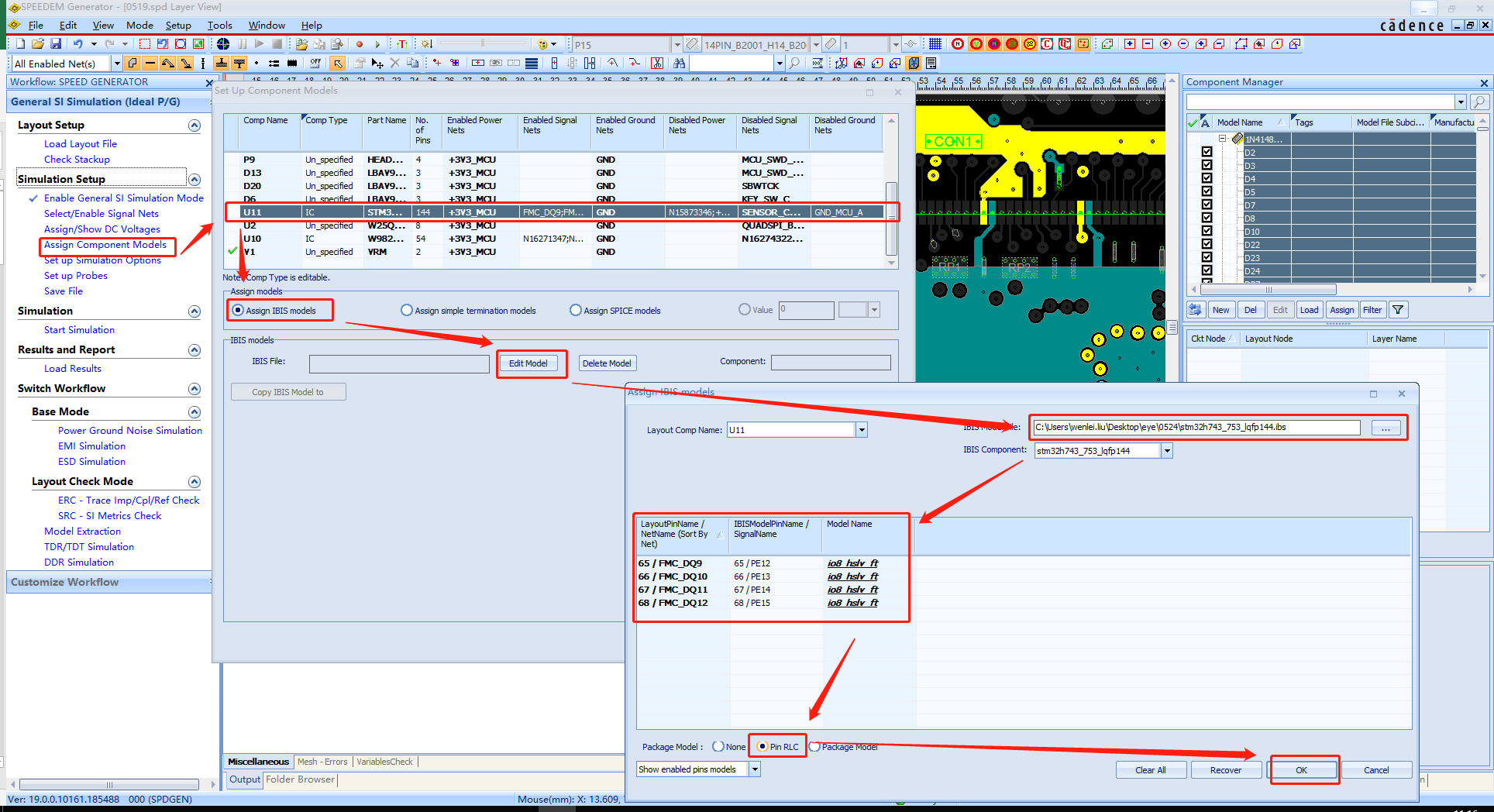Viewport: 1494px width, 812px height.
Task: Click OK in Assign IBIS models dialog
Action: pos(1302,770)
